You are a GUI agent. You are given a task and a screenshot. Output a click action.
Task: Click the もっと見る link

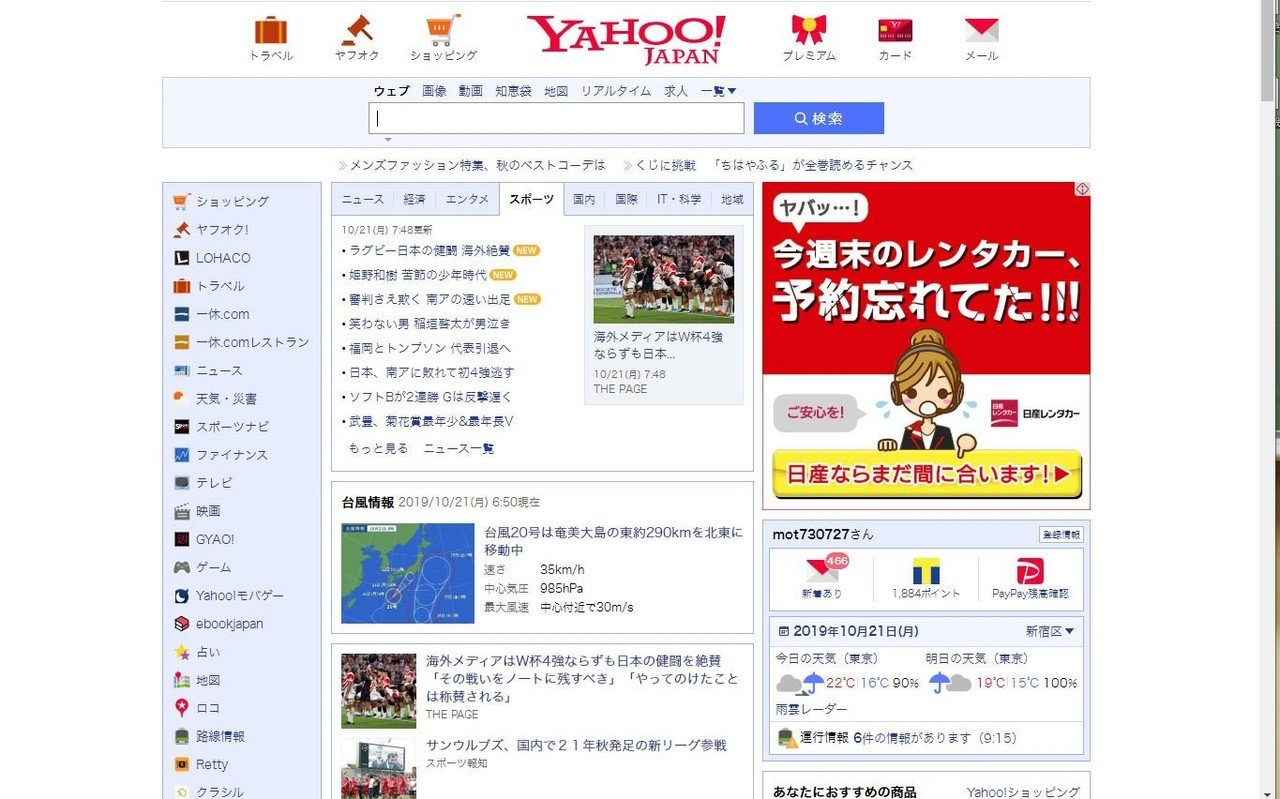378,448
